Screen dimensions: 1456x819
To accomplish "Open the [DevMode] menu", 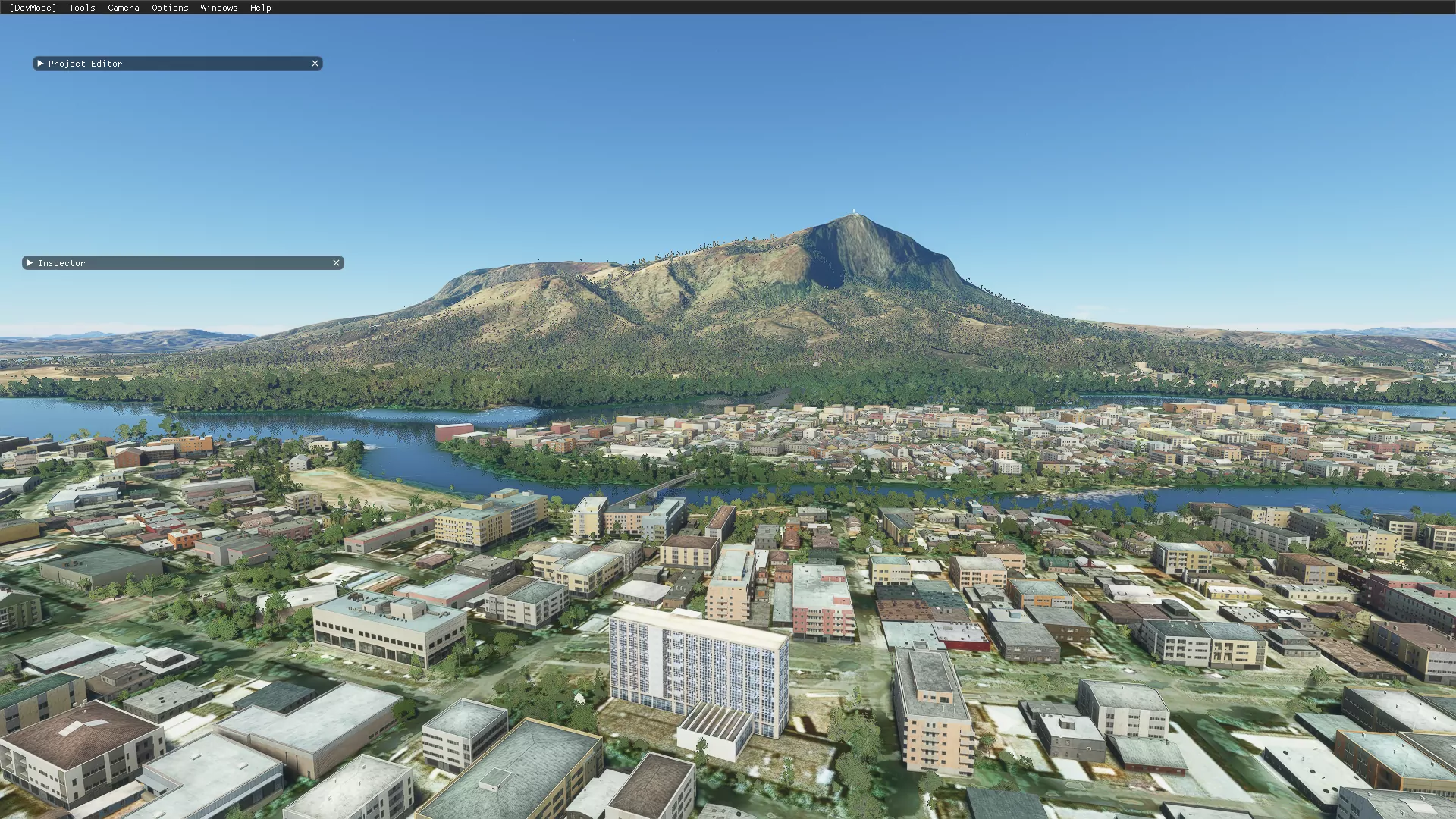I will click(x=33, y=8).
